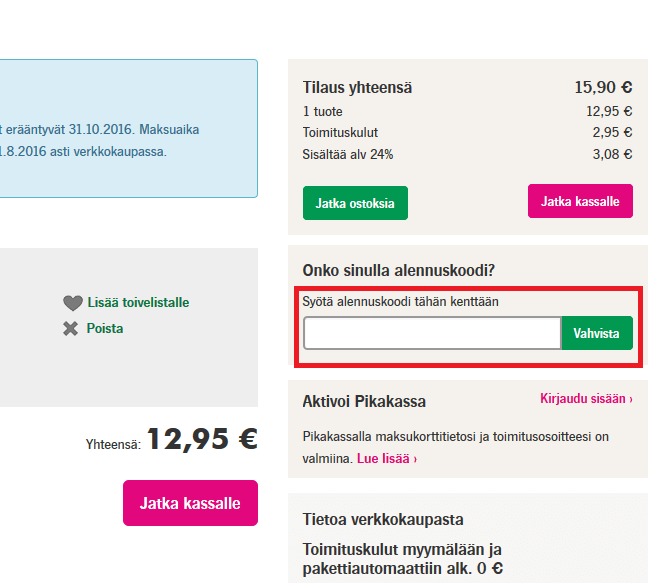
Task: Focus the alennuskoodi discount code field
Action: point(432,333)
